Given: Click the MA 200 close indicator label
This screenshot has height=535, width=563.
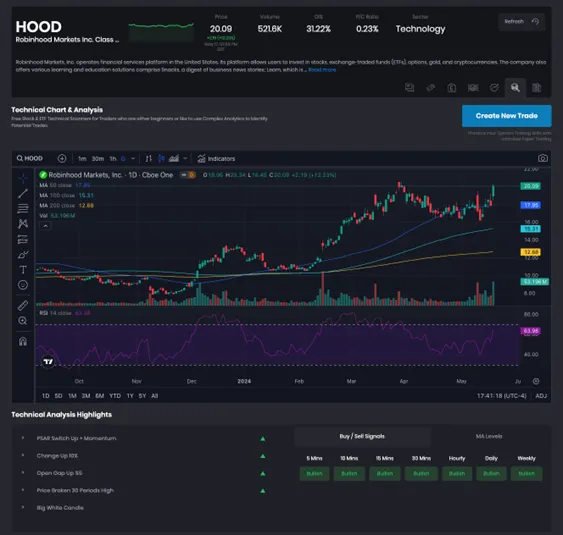Looking at the screenshot, I should (57, 205).
